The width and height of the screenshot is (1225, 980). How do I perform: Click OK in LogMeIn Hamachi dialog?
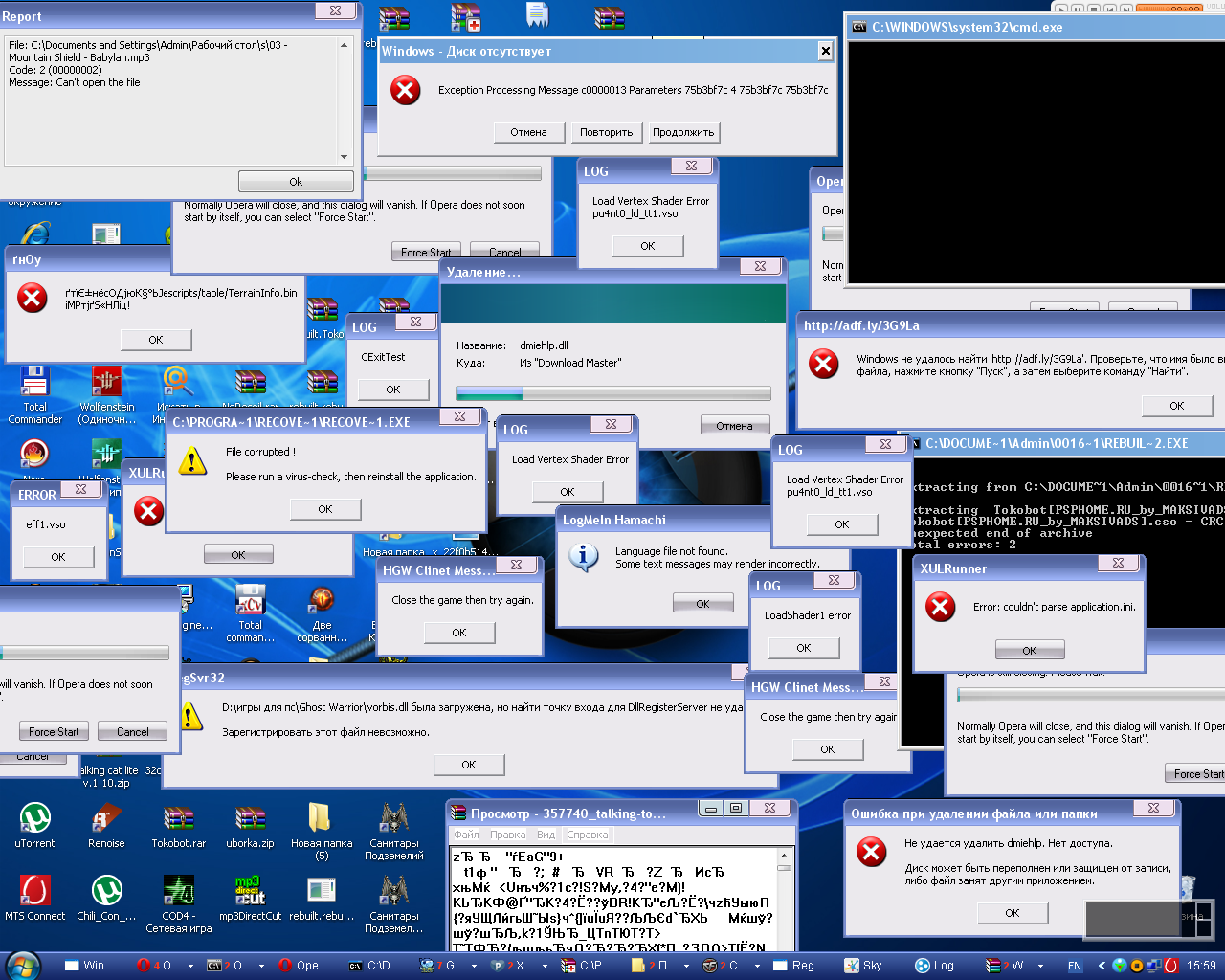(x=702, y=604)
